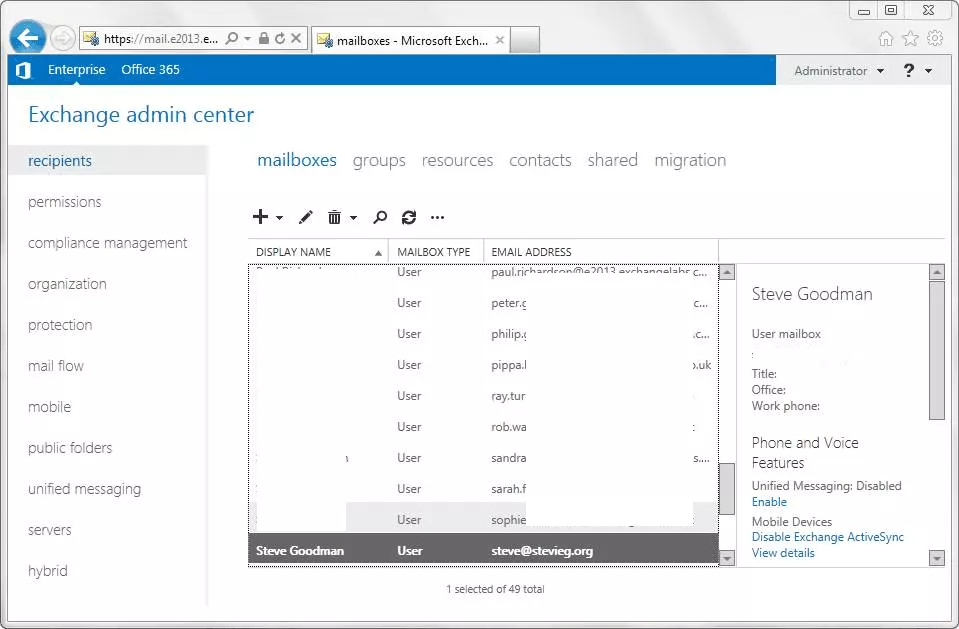Screen dimensions: 959x629
Task: Open servers in the left navigation
Action: (x=50, y=530)
